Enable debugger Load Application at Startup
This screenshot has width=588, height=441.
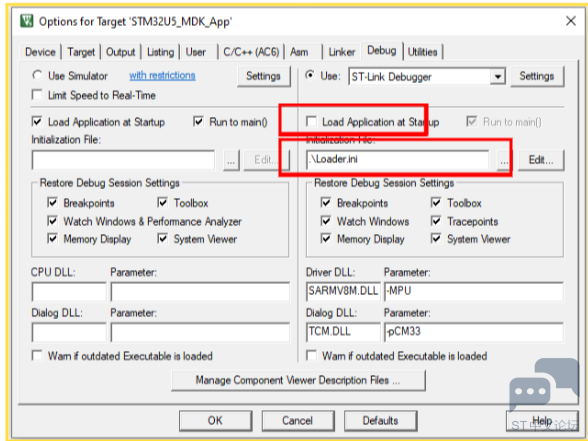click(x=311, y=122)
